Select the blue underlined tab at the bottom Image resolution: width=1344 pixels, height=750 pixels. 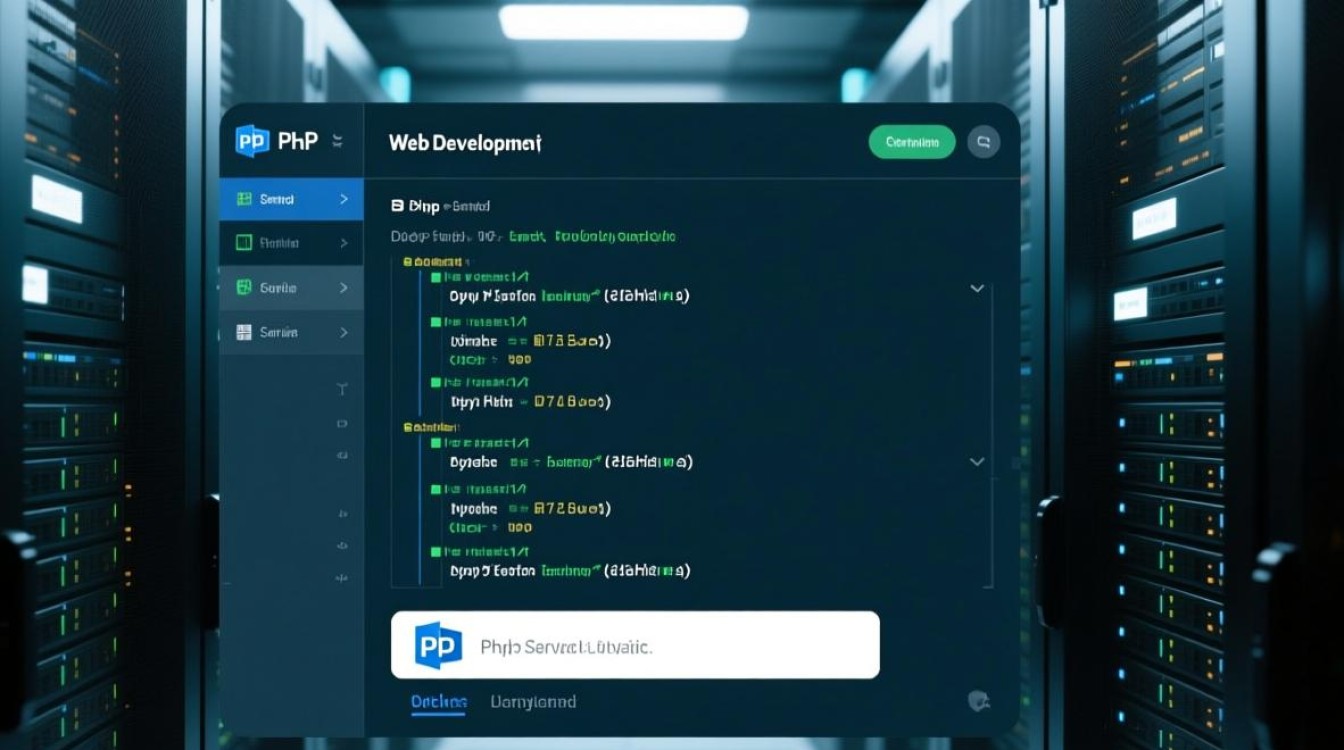point(438,702)
